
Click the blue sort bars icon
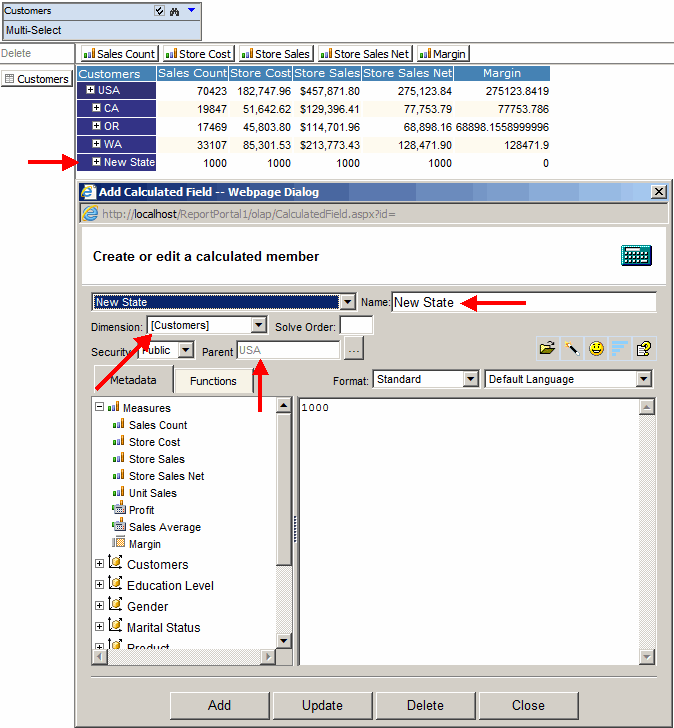pos(620,348)
